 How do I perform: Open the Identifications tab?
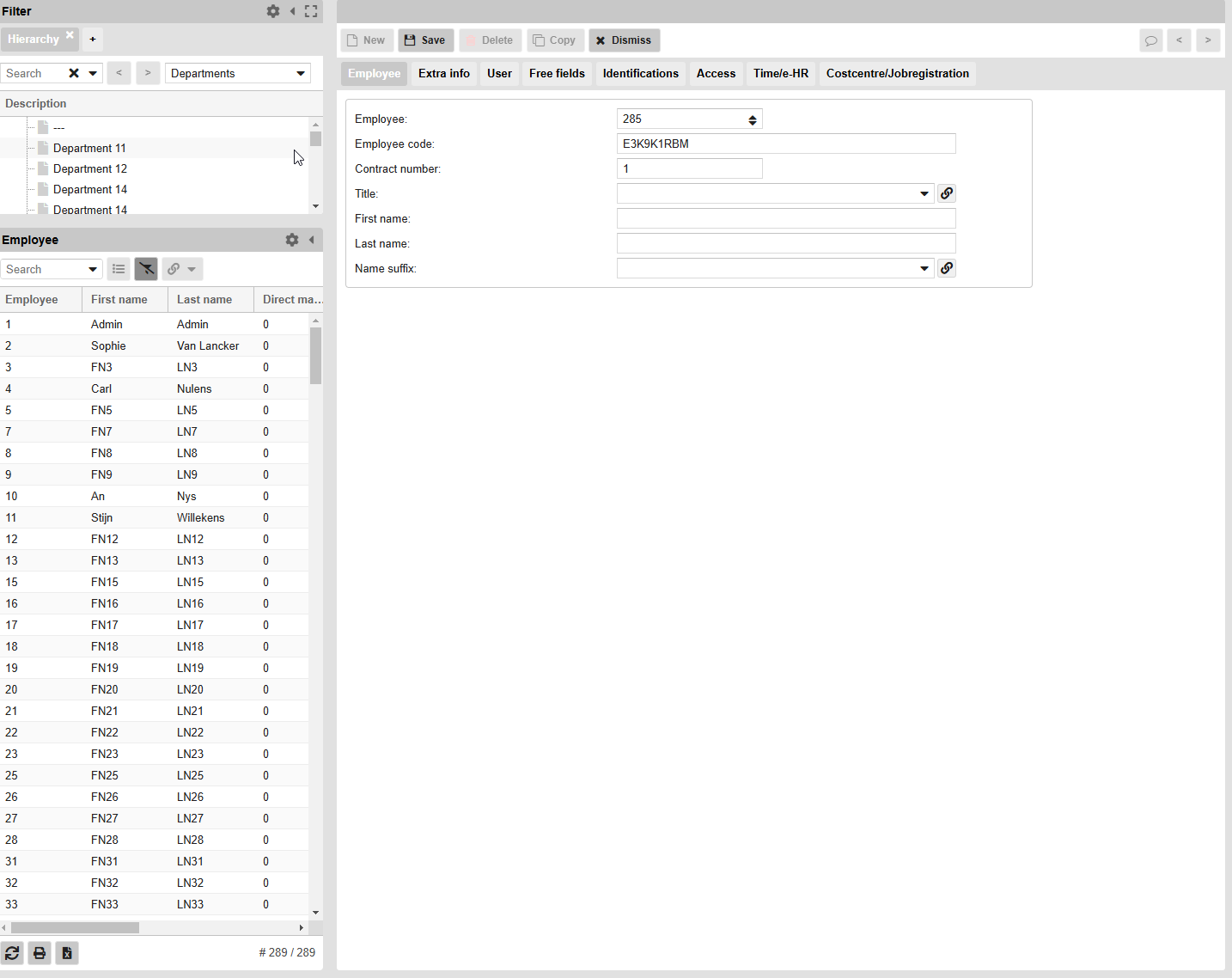[640, 74]
